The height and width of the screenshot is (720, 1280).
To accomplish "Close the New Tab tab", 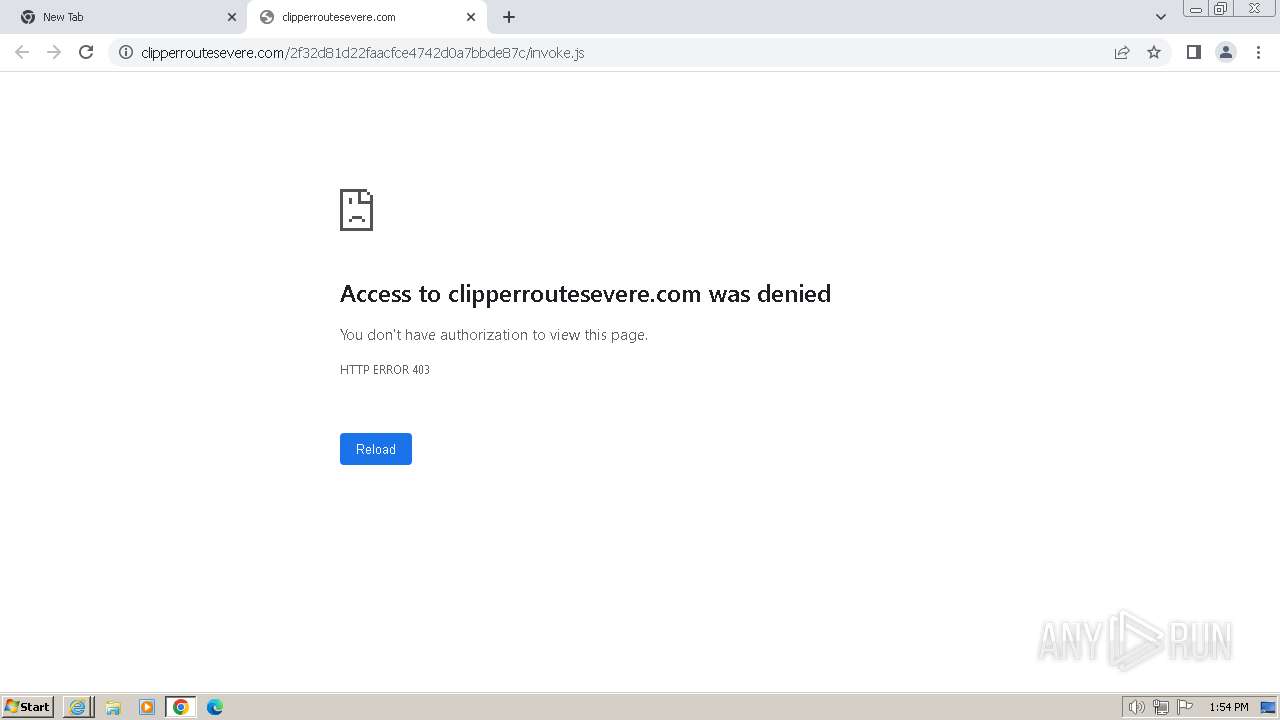I will 232,17.
